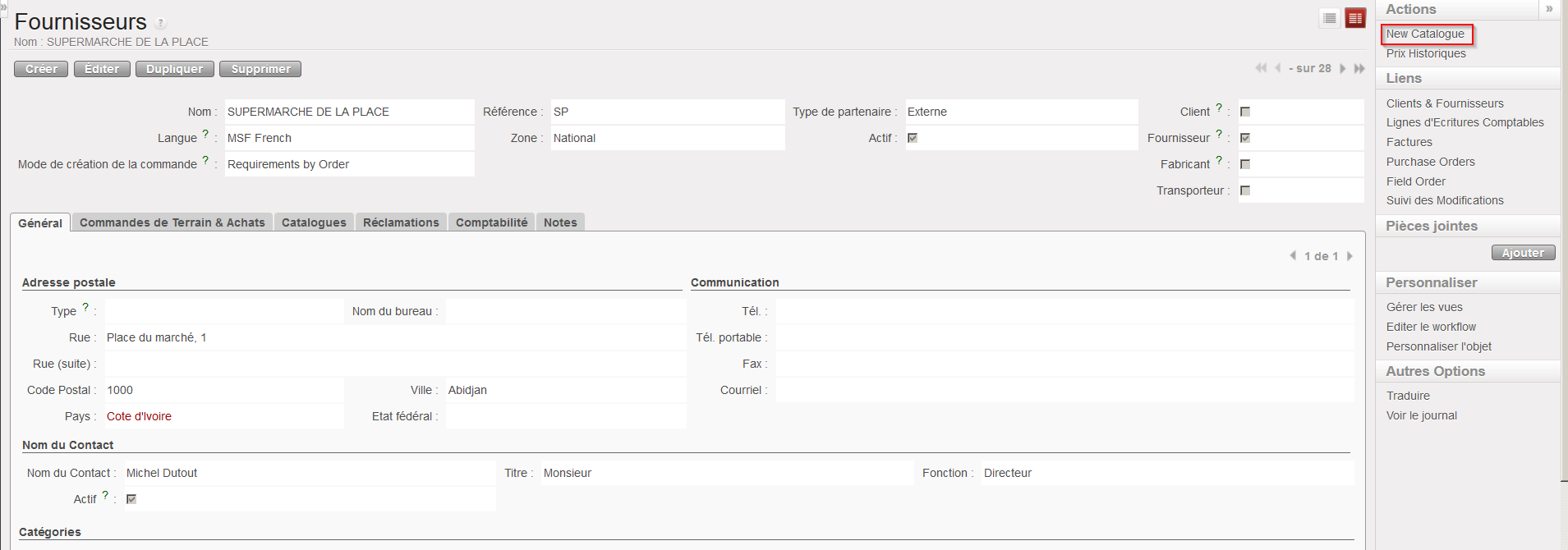Uncheck the Fournisseur checkbox

click(x=1245, y=138)
